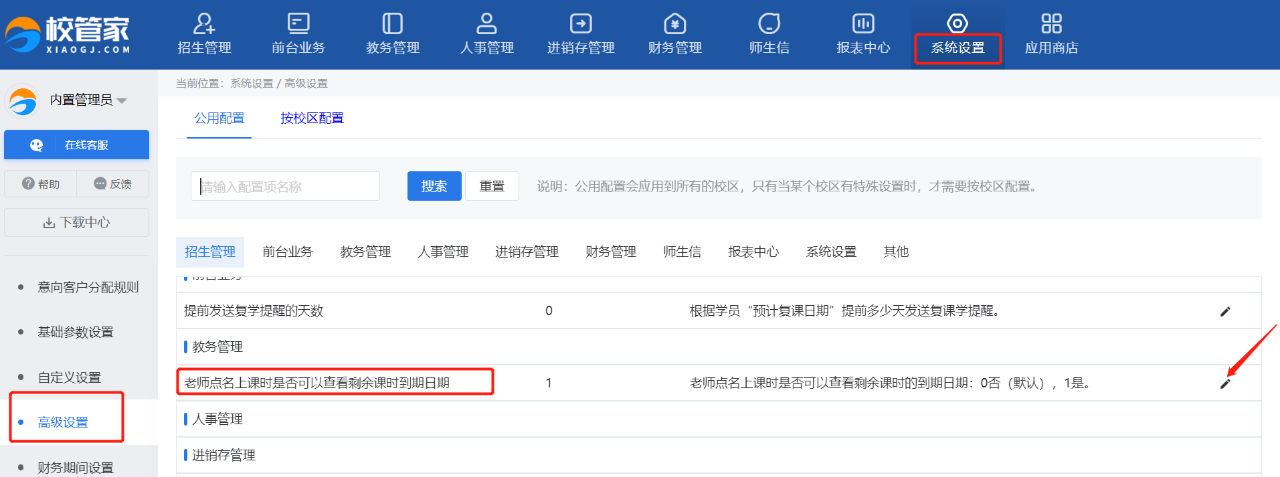Expand the 内置管理员 user dropdown
Viewport: 1280px width, 477px height.
pos(122,100)
